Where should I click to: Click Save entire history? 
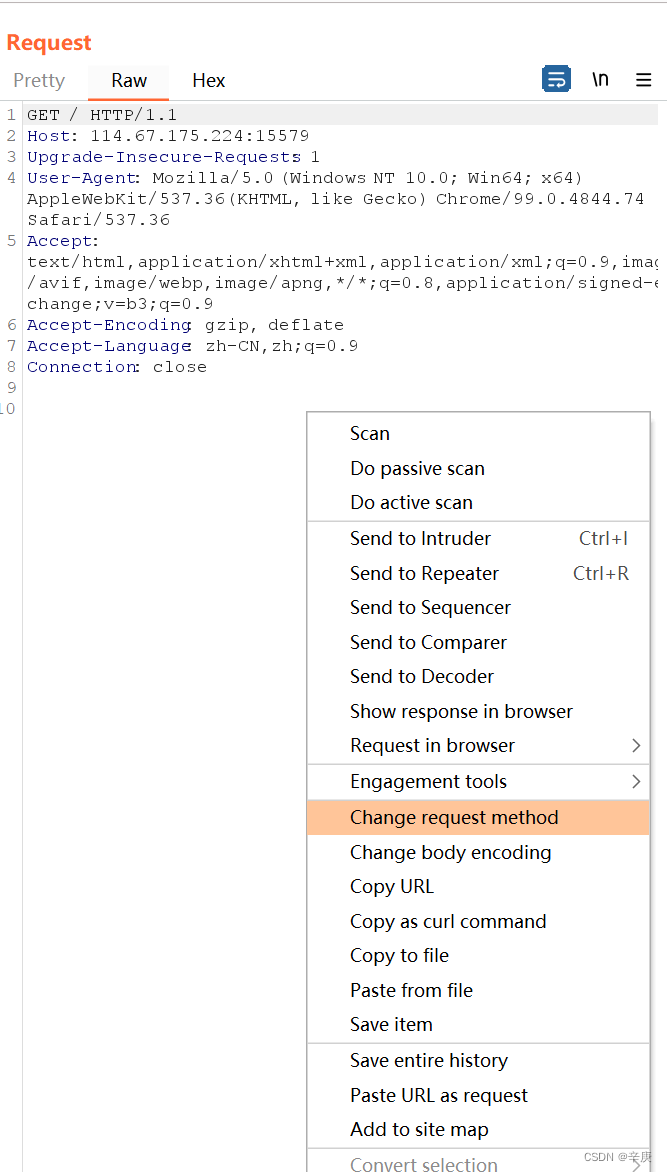pyautogui.click(x=428, y=1060)
